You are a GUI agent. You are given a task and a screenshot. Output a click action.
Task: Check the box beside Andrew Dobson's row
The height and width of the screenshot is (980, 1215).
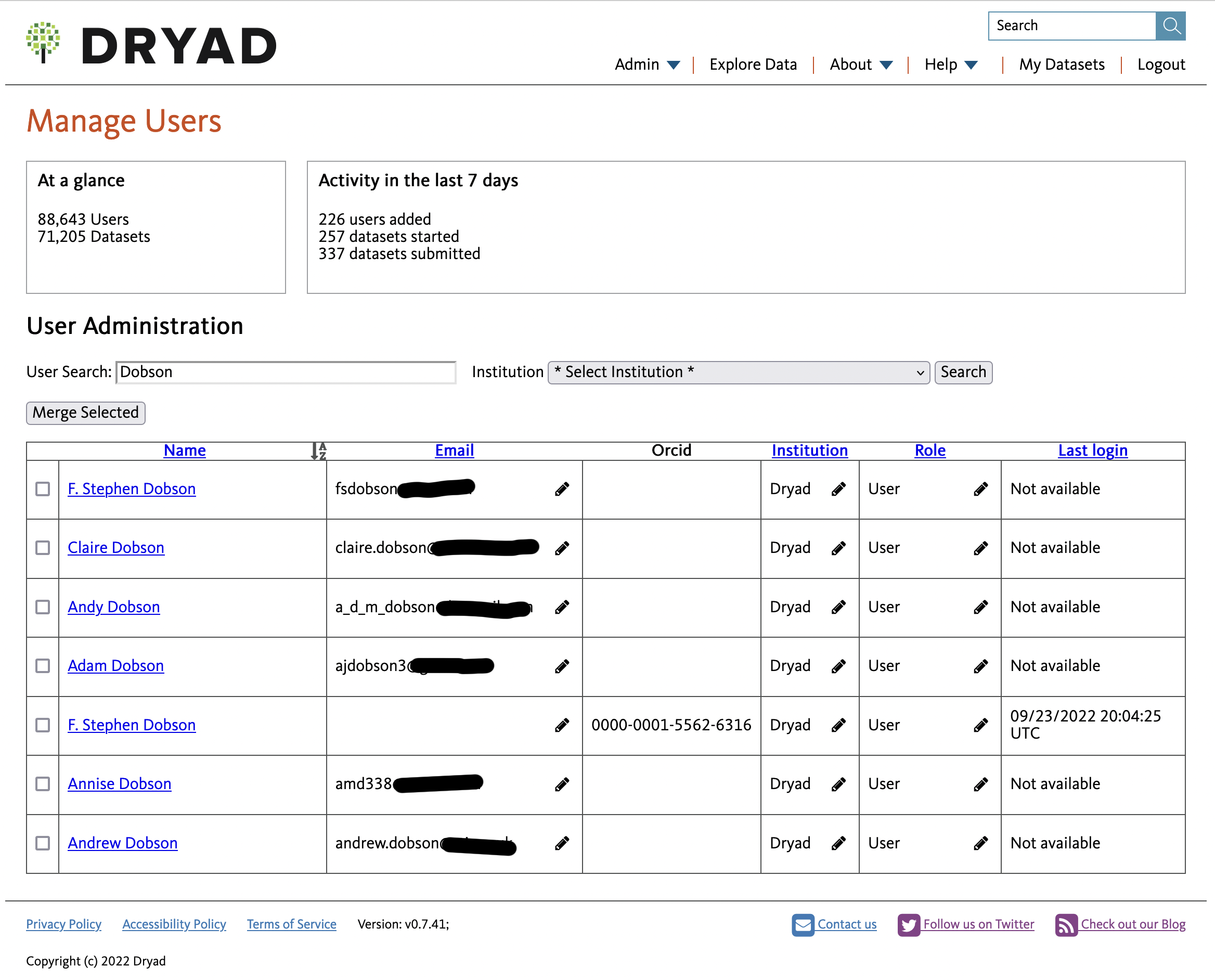click(x=43, y=843)
